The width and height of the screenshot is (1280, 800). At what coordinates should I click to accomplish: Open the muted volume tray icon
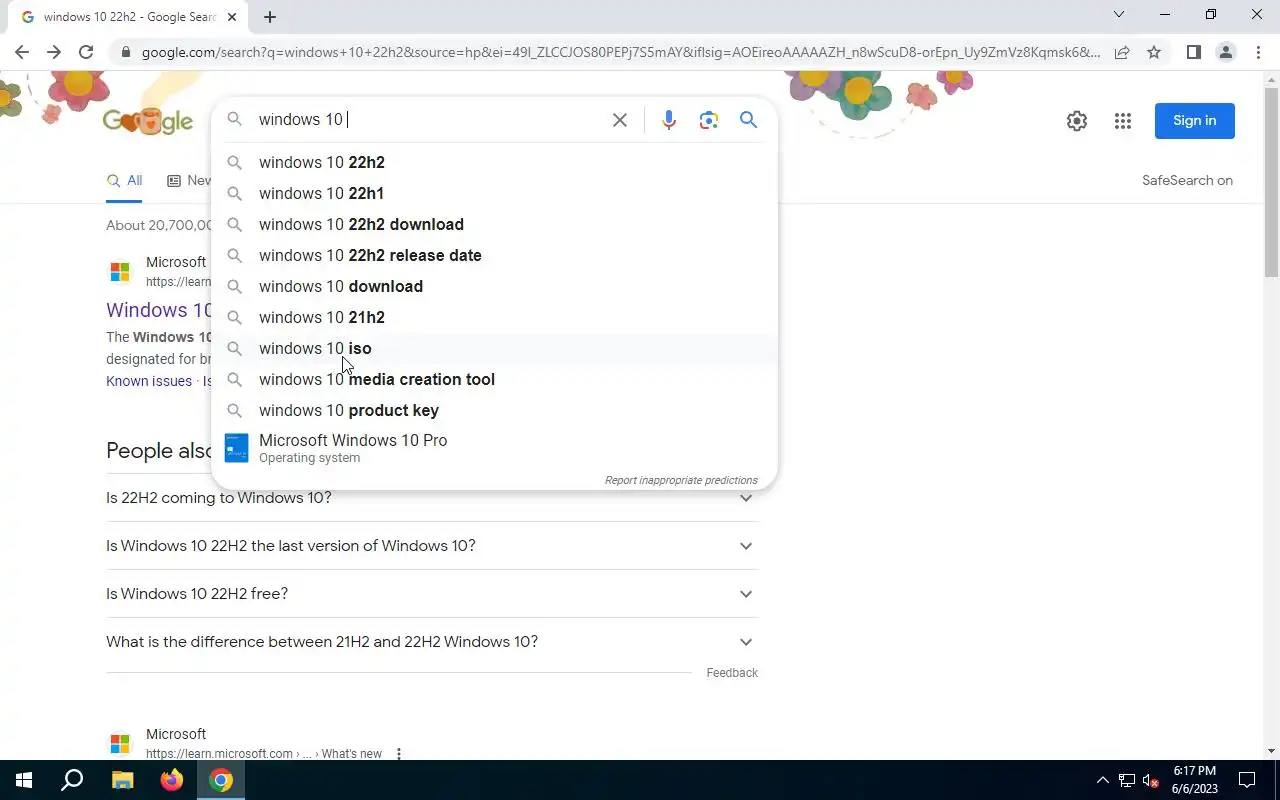(1151, 780)
